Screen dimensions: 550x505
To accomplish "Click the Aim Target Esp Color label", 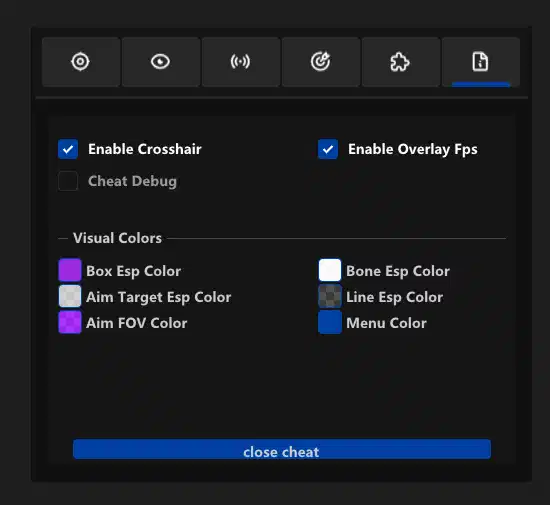I will [x=159, y=297].
